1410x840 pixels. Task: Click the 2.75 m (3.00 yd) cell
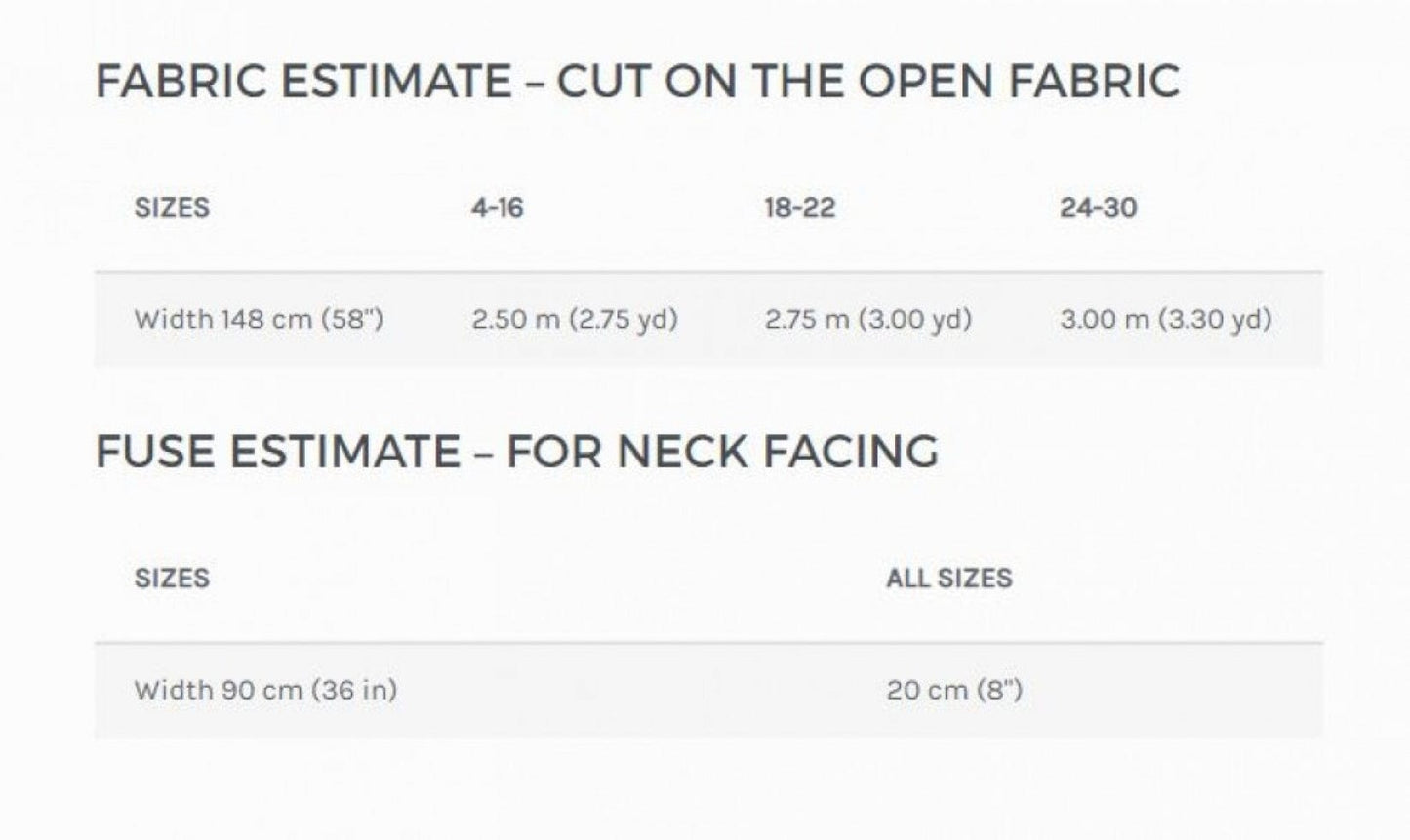867,319
